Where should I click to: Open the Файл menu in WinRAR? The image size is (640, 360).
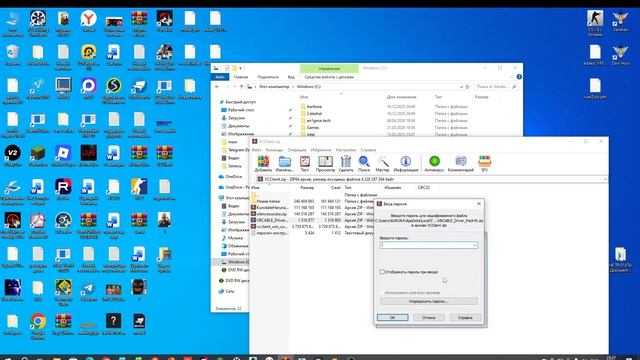tap(257, 150)
